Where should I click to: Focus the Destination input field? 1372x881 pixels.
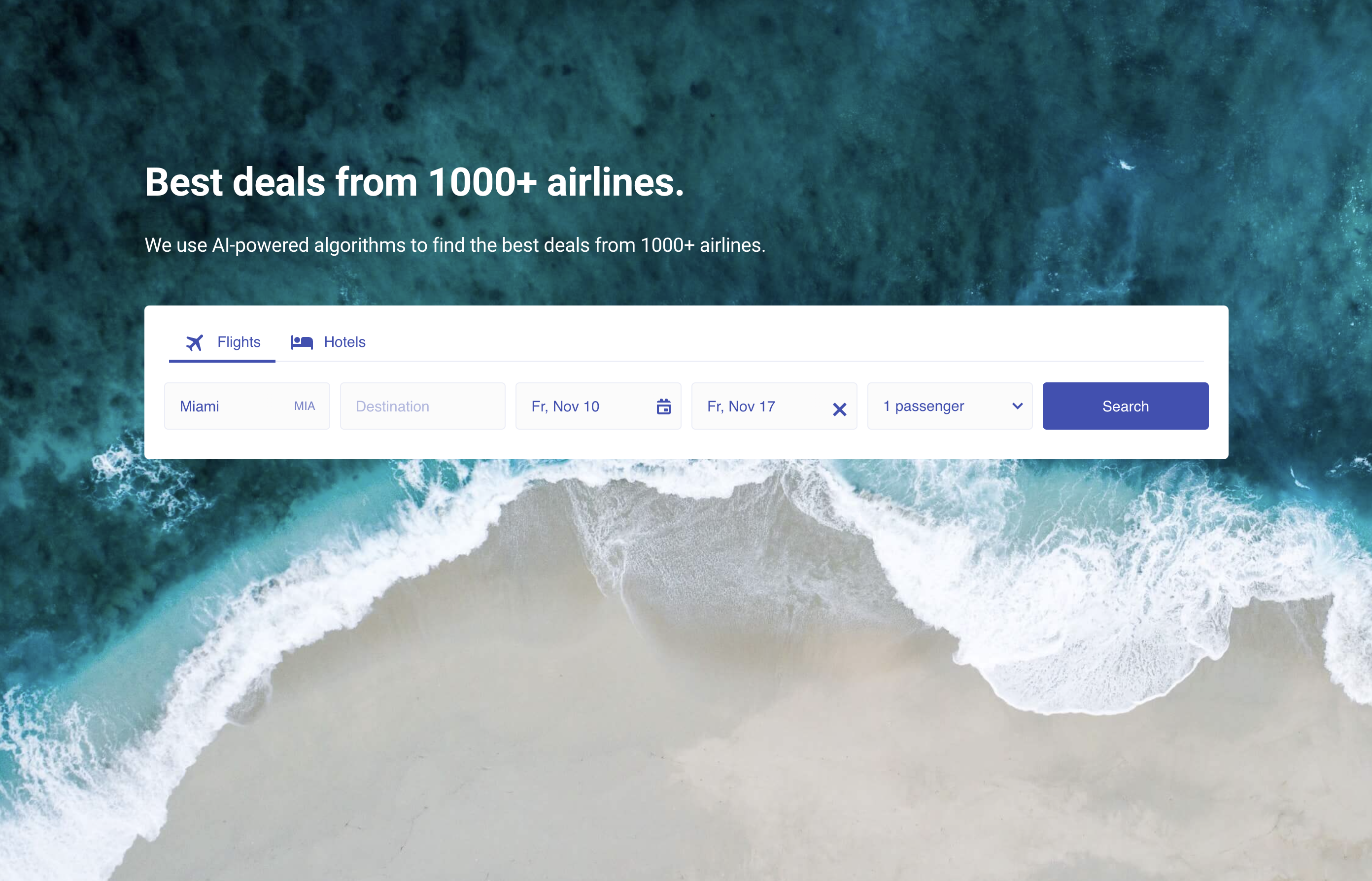tap(422, 406)
